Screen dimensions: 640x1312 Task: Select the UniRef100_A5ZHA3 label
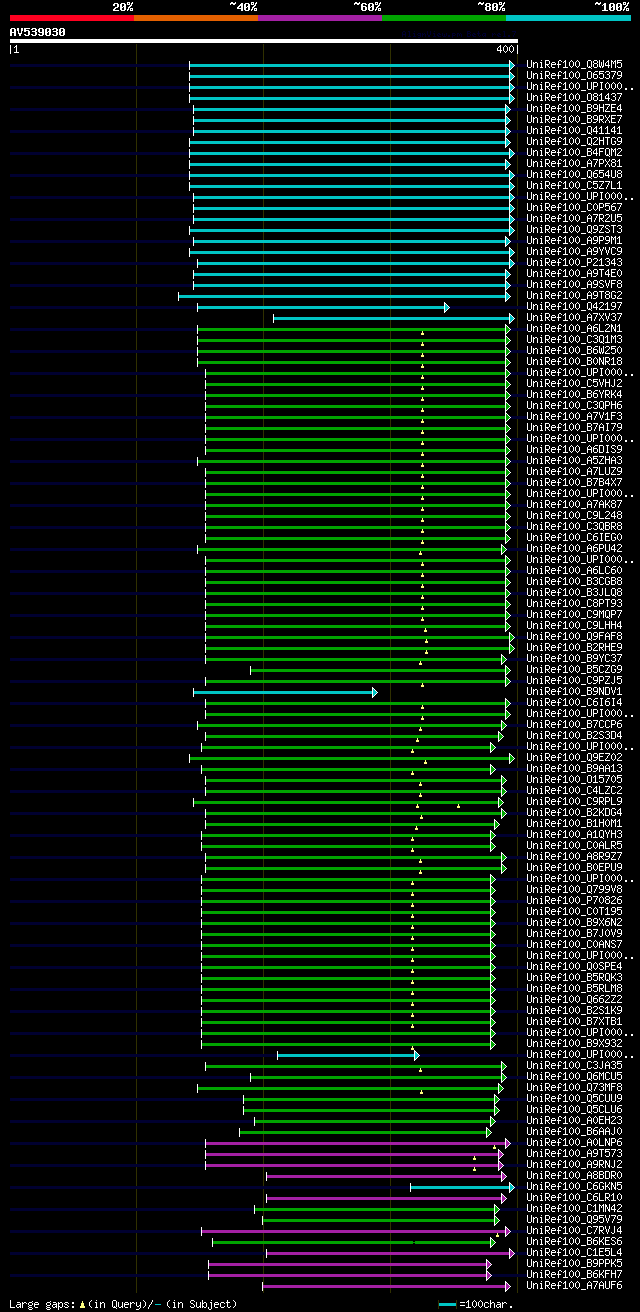tap(574, 461)
